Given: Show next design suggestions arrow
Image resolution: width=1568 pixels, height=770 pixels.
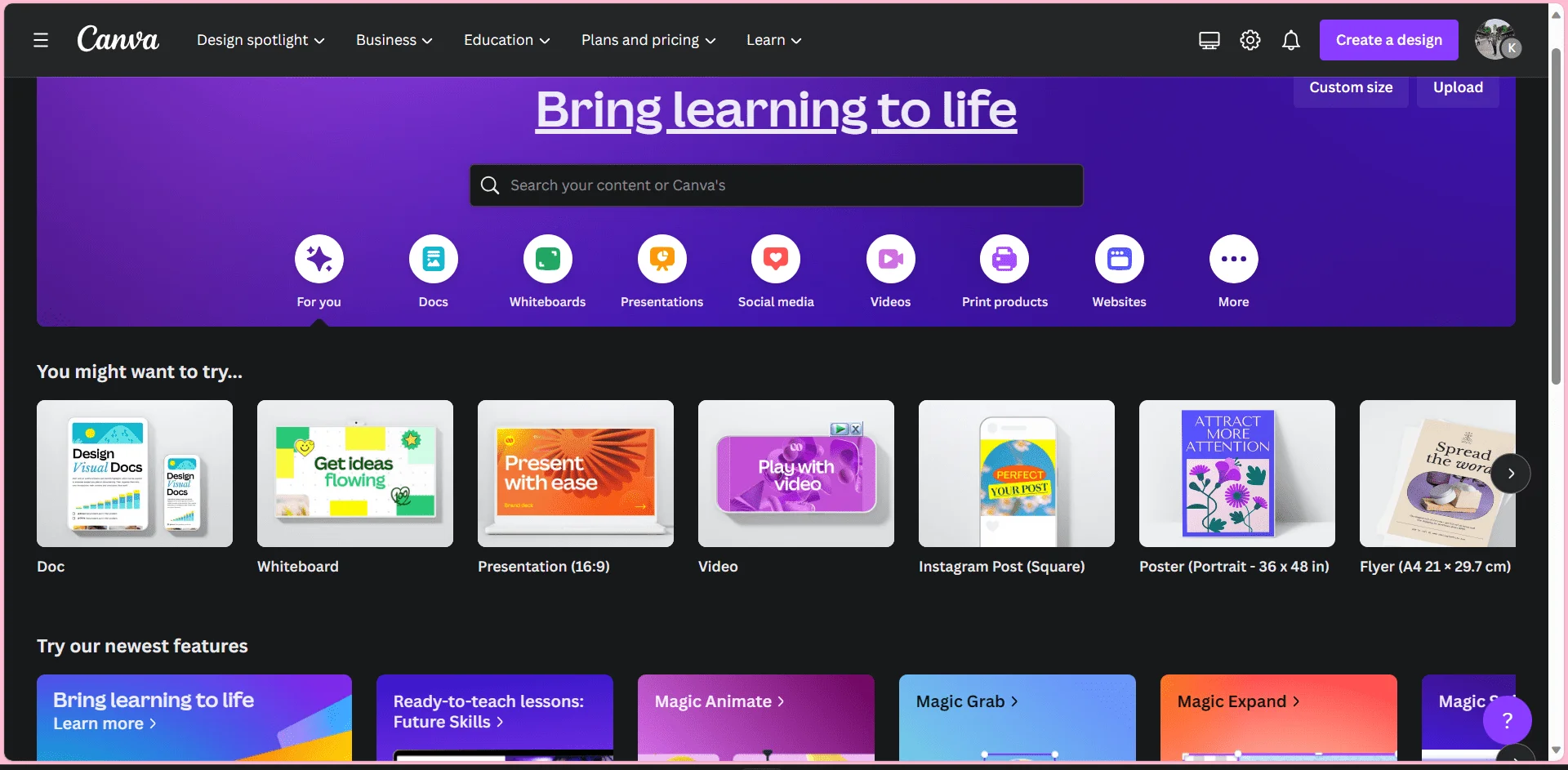Looking at the screenshot, I should 1511,474.
